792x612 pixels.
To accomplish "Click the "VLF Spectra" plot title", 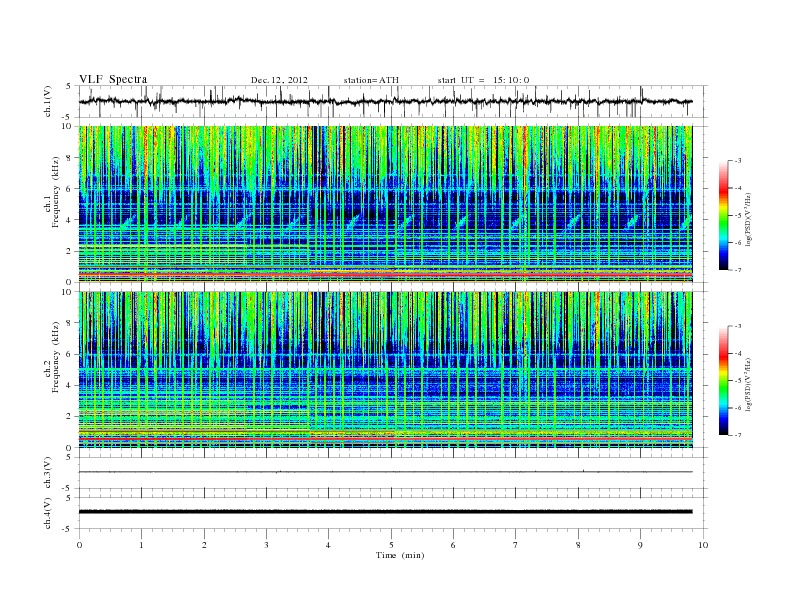I will (x=113, y=79).
